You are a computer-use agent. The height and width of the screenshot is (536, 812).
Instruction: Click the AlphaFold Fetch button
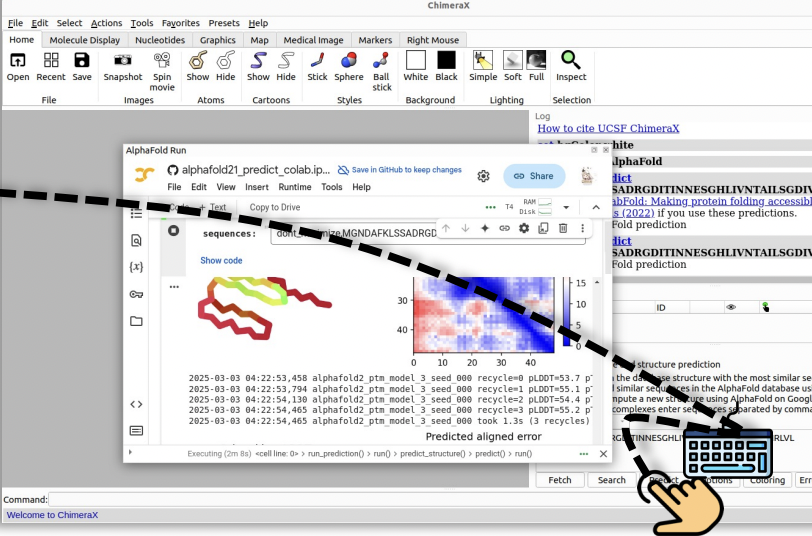560,480
